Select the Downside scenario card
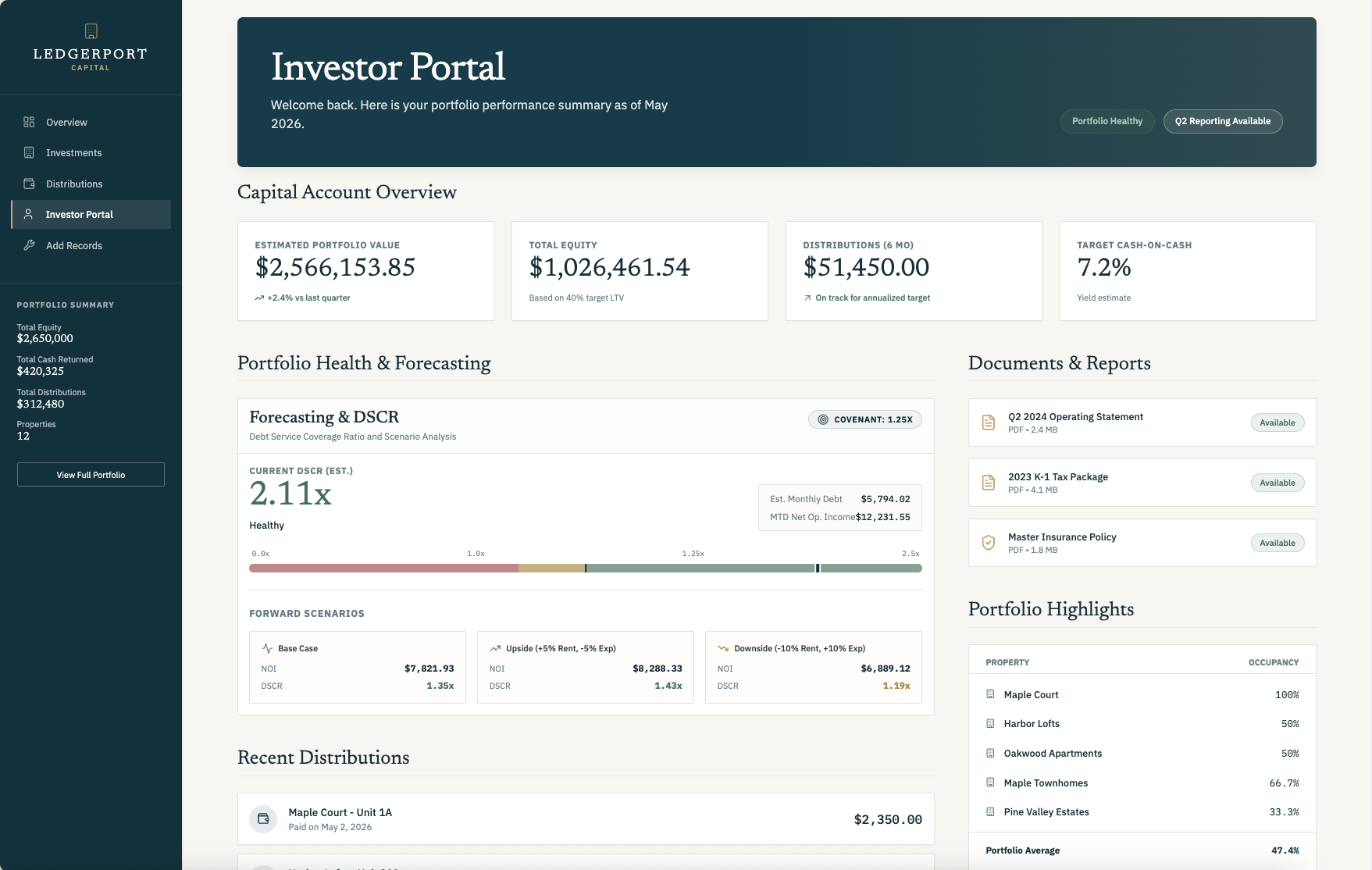Image resolution: width=1372 pixels, height=870 pixels. pos(814,667)
